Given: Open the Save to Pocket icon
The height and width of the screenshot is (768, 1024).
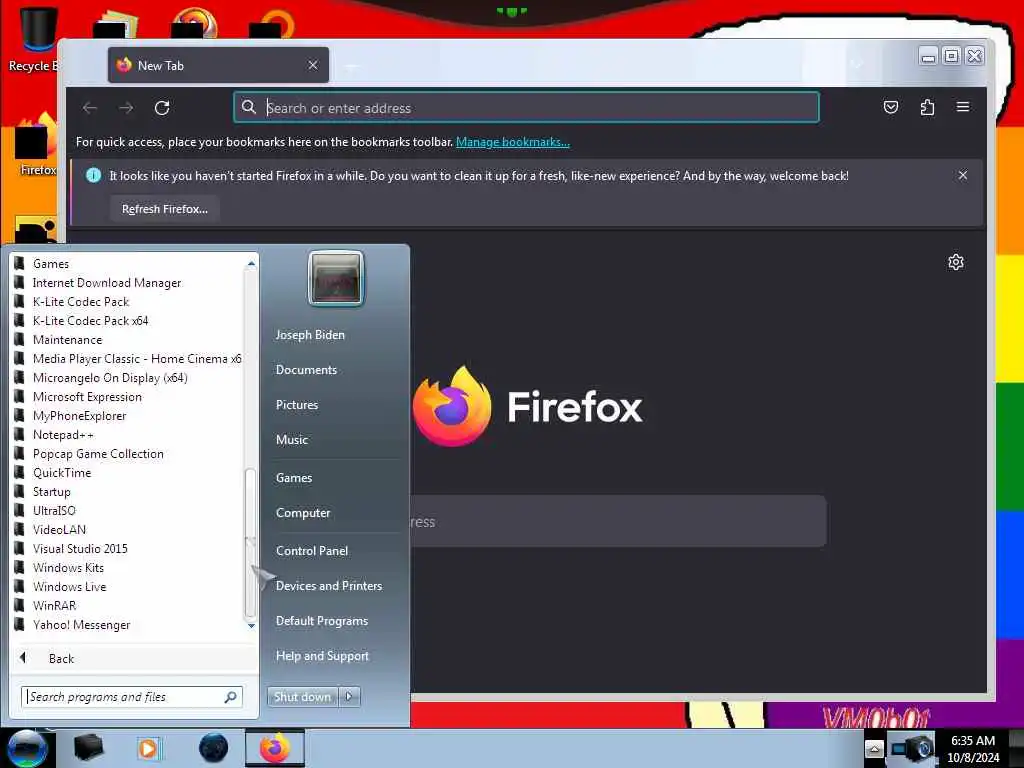Looking at the screenshot, I should (x=891, y=107).
